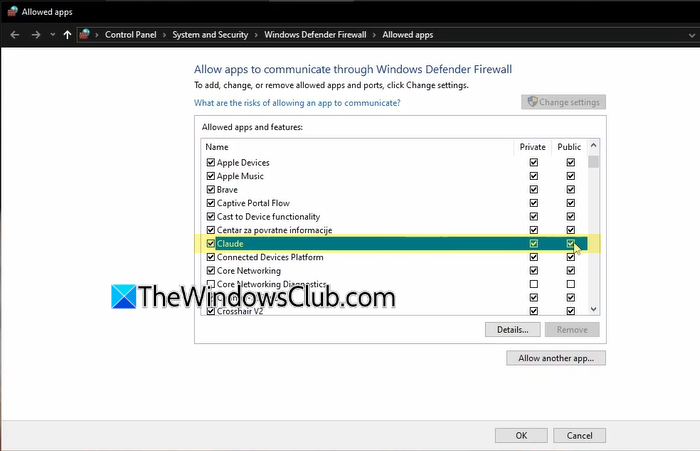Select the Apple Devices row text
700x451 pixels.
point(243,163)
